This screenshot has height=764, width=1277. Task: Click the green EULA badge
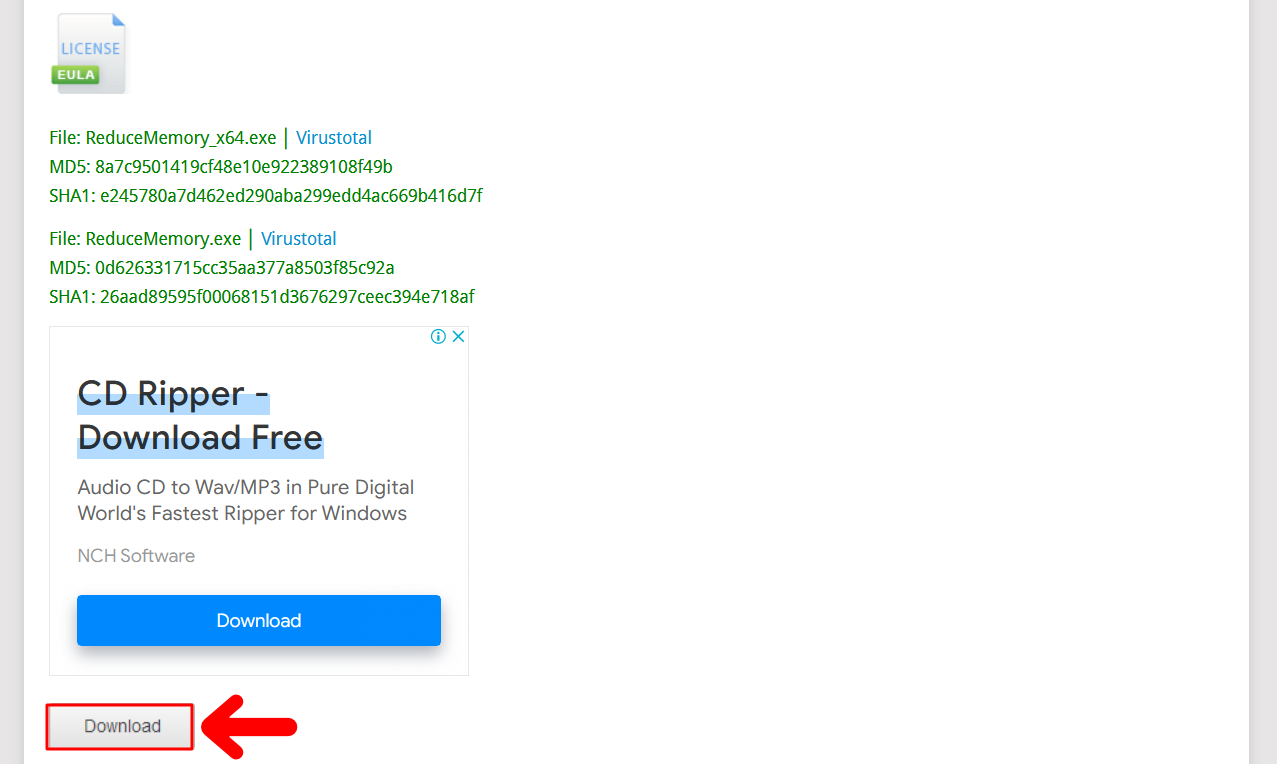pos(76,75)
